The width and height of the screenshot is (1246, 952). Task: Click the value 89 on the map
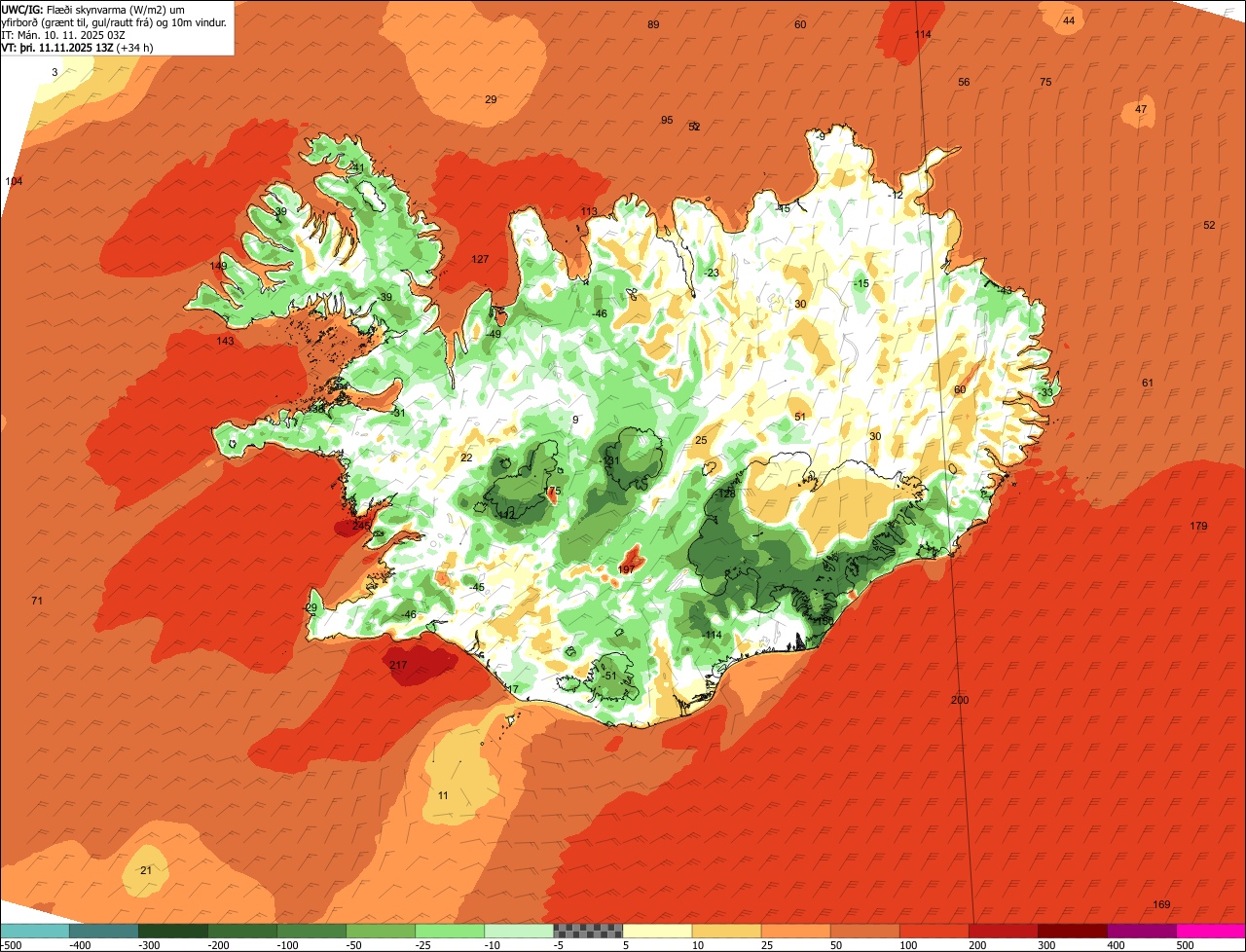pos(653,24)
